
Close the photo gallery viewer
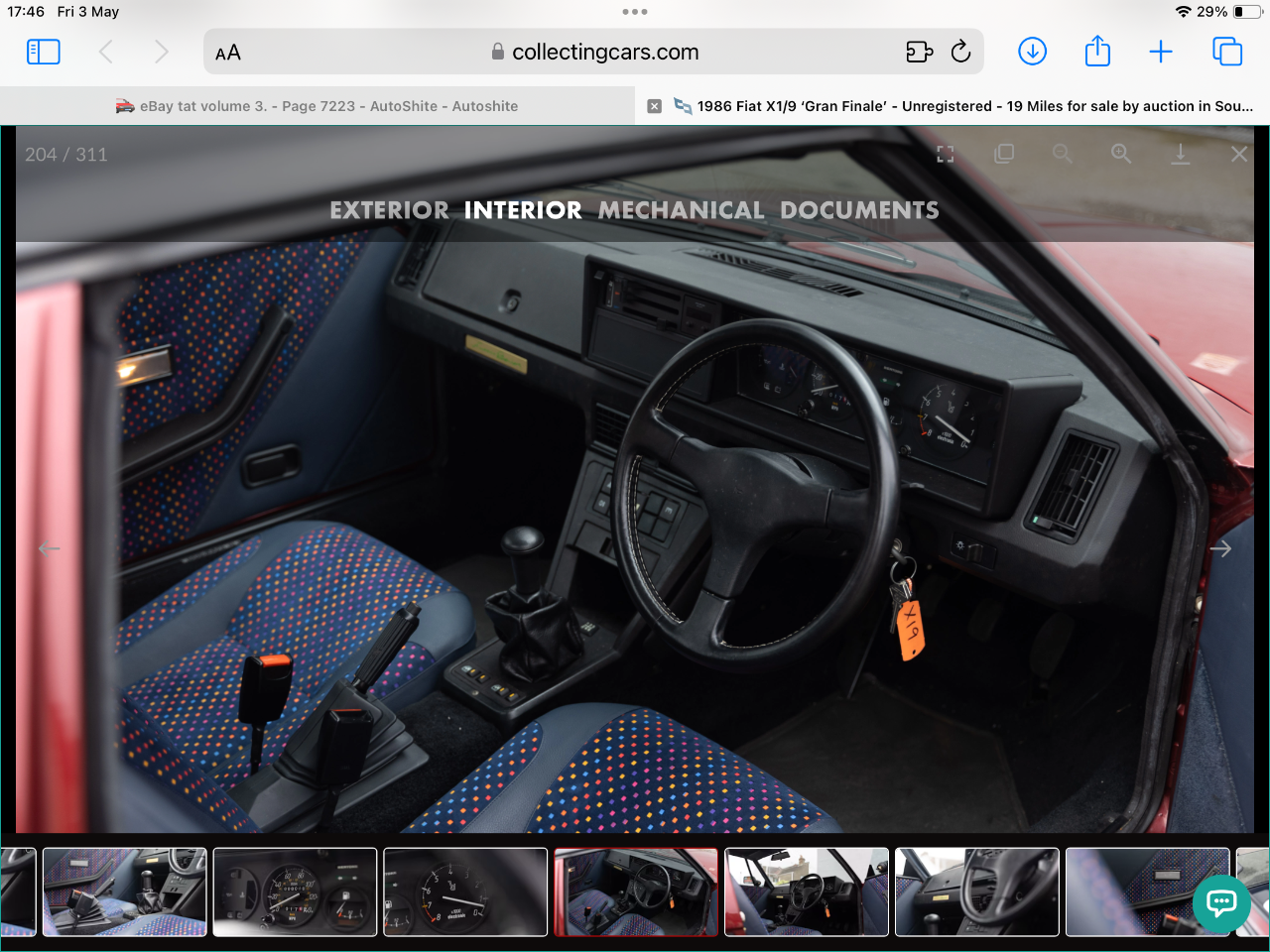(x=1239, y=154)
